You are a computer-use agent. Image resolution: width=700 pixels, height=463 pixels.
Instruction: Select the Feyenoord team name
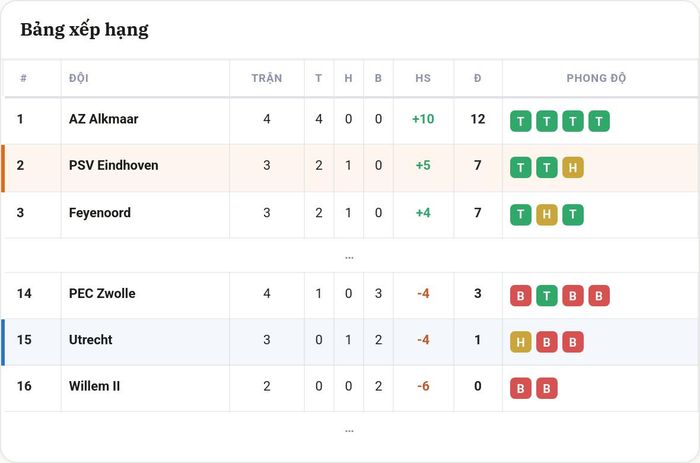click(x=100, y=213)
